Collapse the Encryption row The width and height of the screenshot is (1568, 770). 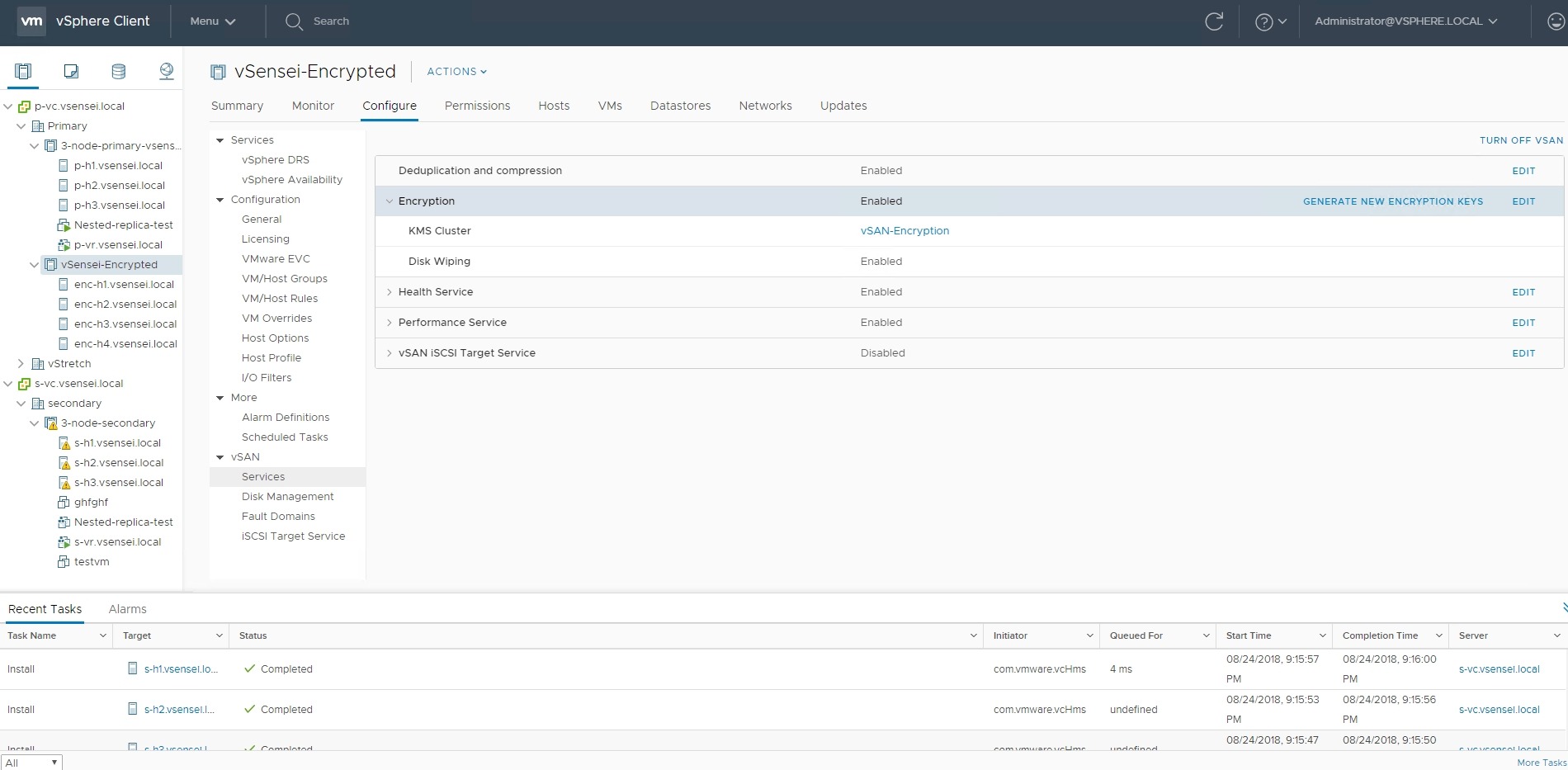click(x=390, y=201)
